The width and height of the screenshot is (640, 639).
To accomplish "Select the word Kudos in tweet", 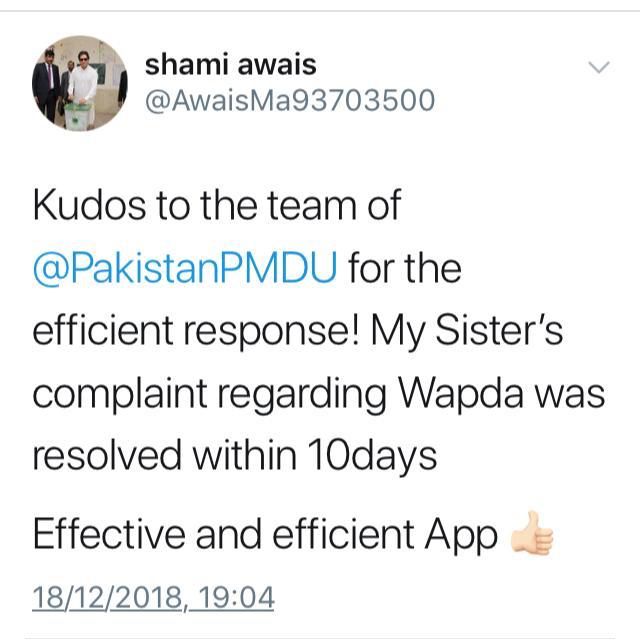I will pos(89,205).
